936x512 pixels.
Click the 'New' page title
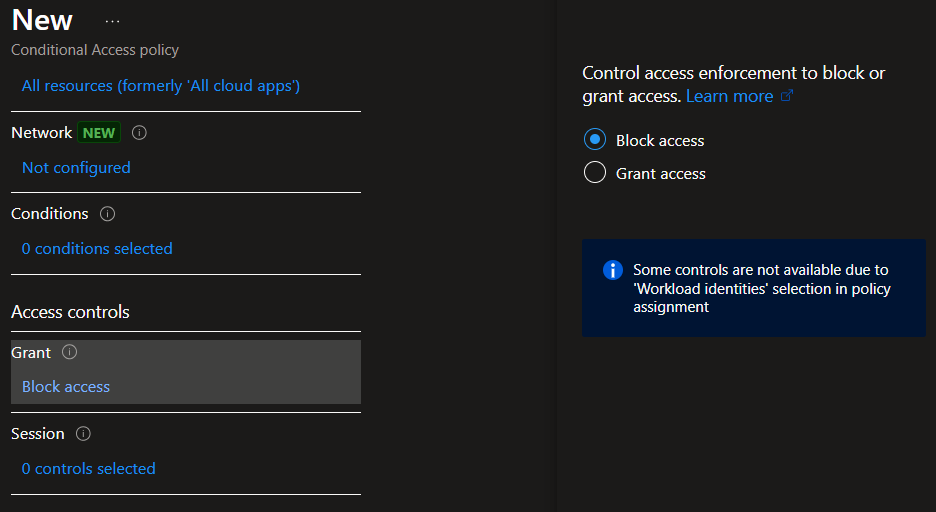pos(42,20)
